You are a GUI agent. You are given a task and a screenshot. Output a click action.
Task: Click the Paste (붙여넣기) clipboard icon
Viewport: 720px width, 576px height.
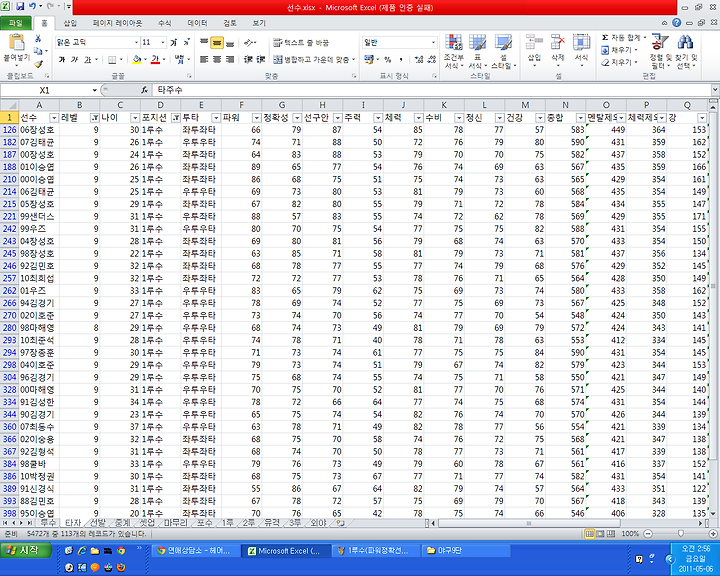tap(17, 42)
